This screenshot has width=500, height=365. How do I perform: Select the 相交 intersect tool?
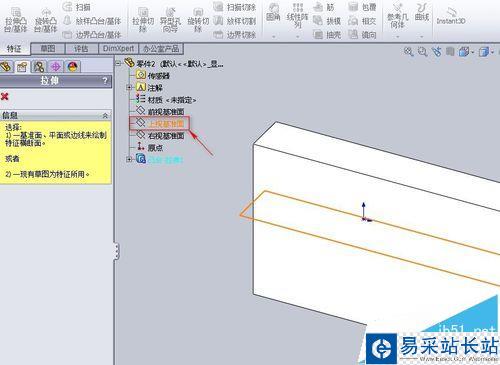tap(362, 21)
